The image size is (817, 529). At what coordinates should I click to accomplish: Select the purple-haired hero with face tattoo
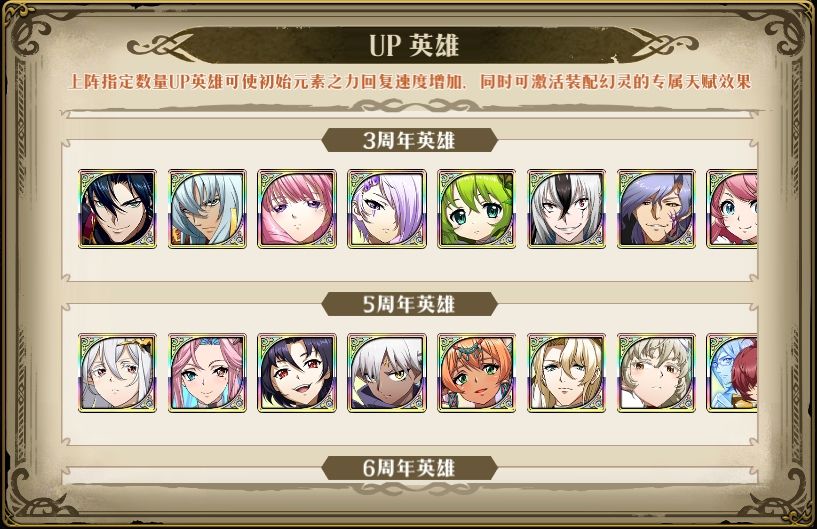coord(657,208)
